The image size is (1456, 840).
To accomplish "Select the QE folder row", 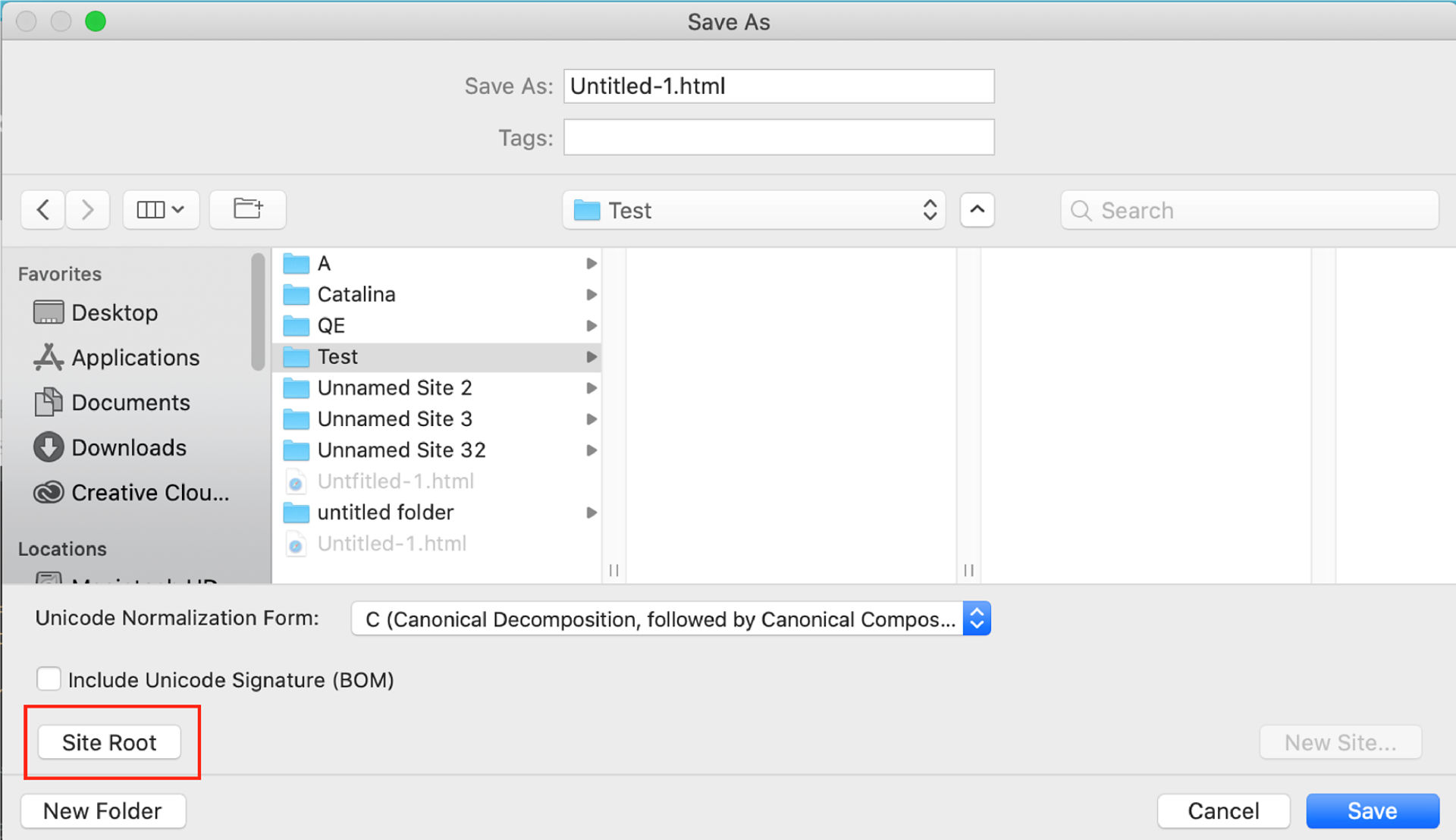I will 331,325.
